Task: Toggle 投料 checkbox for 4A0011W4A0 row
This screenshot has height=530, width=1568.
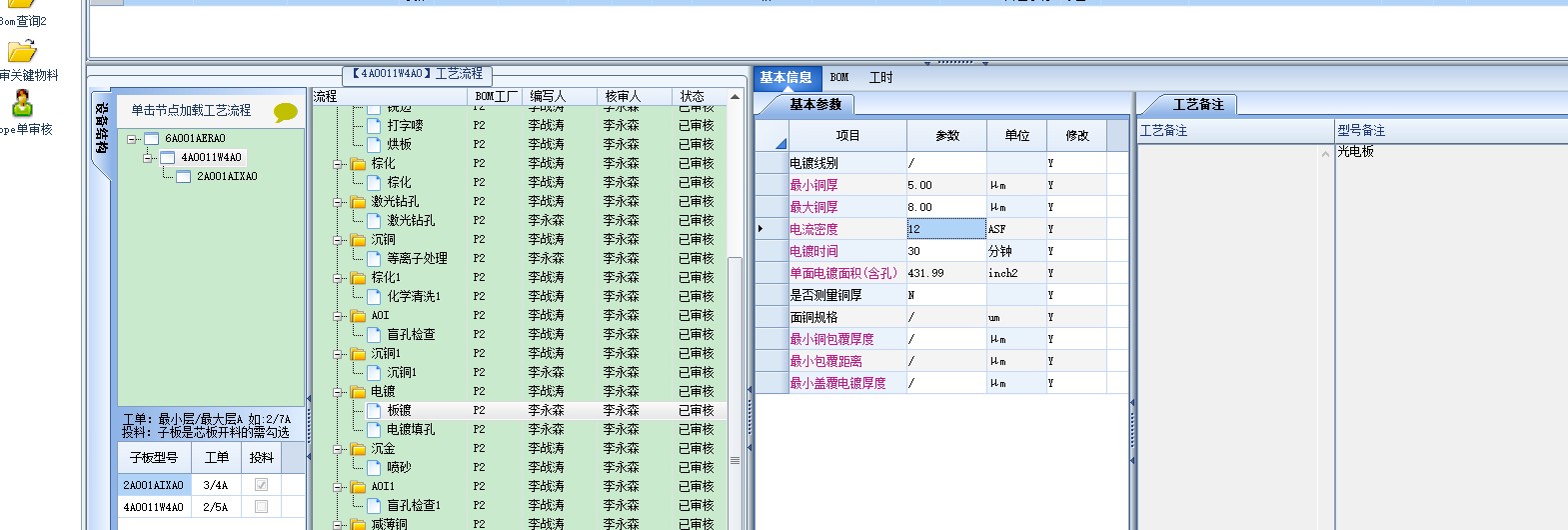Action: 261,507
